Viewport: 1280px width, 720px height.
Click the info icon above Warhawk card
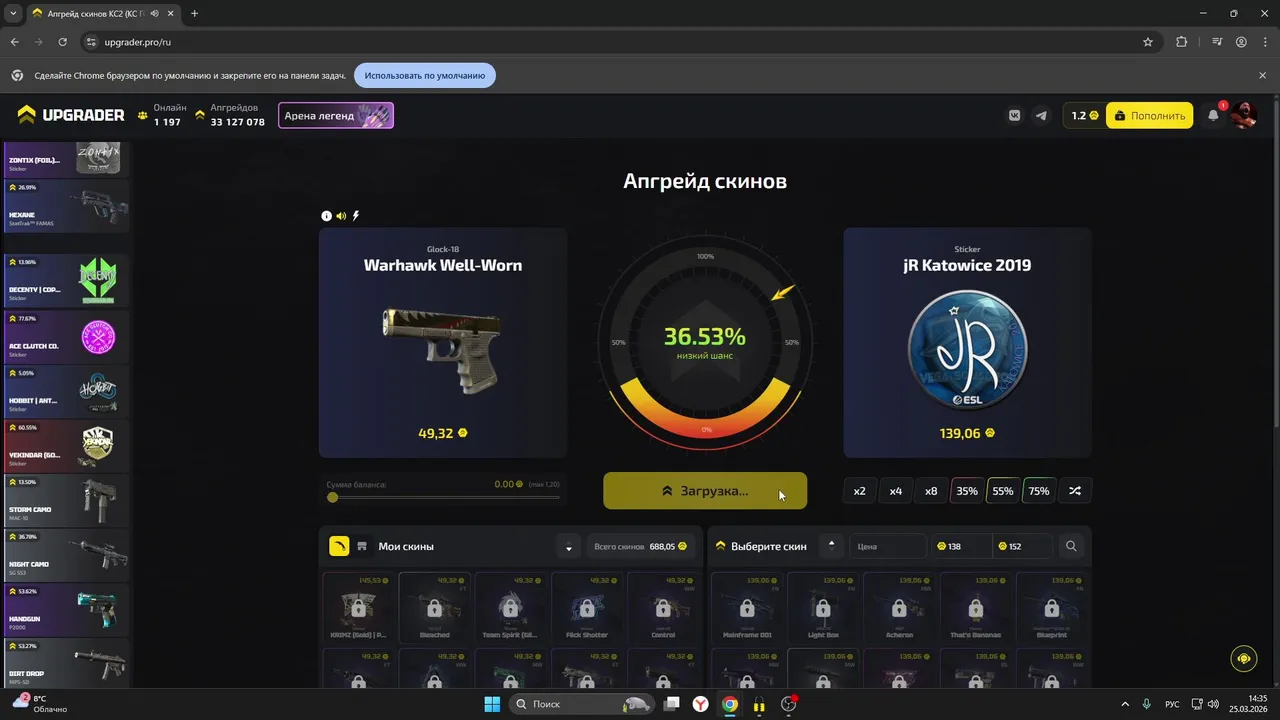[x=326, y=216]
